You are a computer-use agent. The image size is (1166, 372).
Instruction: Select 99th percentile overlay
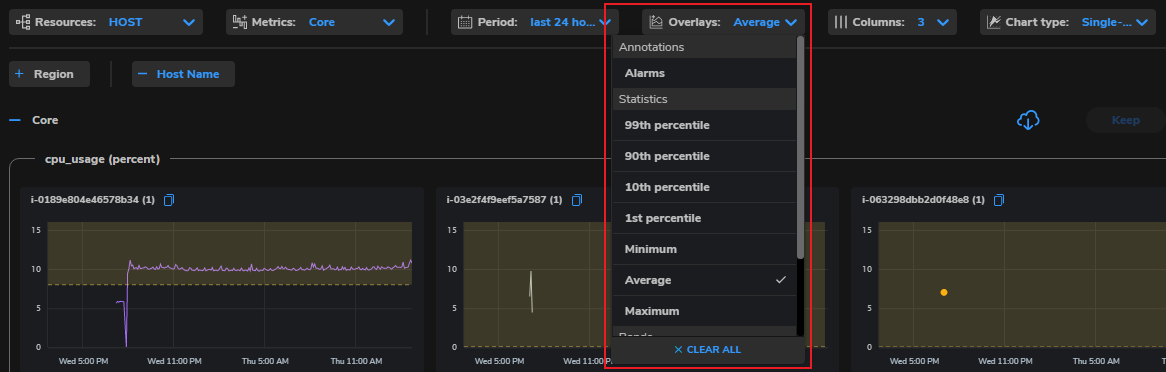[x=703, y=125]
